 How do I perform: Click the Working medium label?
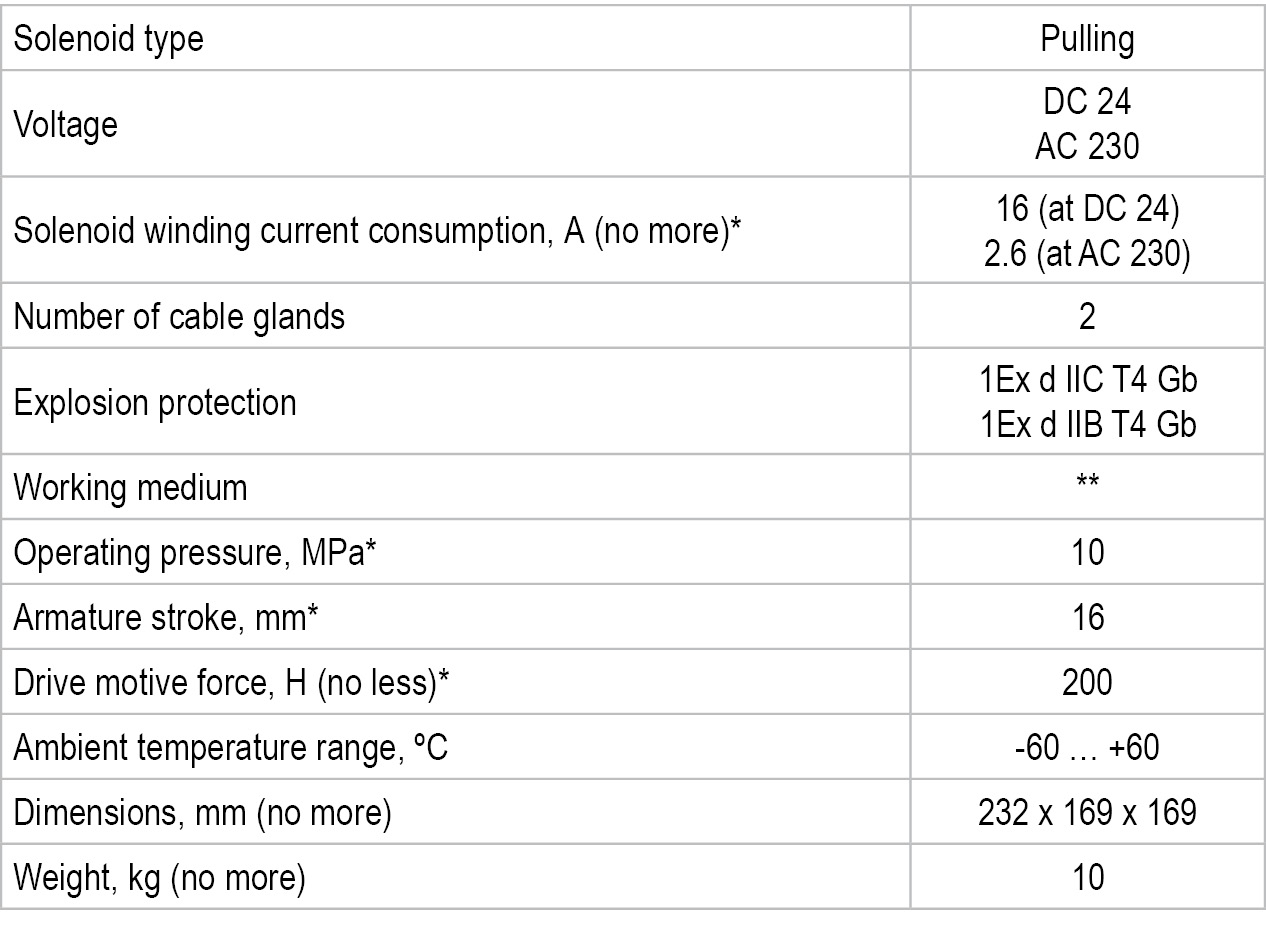130,488
